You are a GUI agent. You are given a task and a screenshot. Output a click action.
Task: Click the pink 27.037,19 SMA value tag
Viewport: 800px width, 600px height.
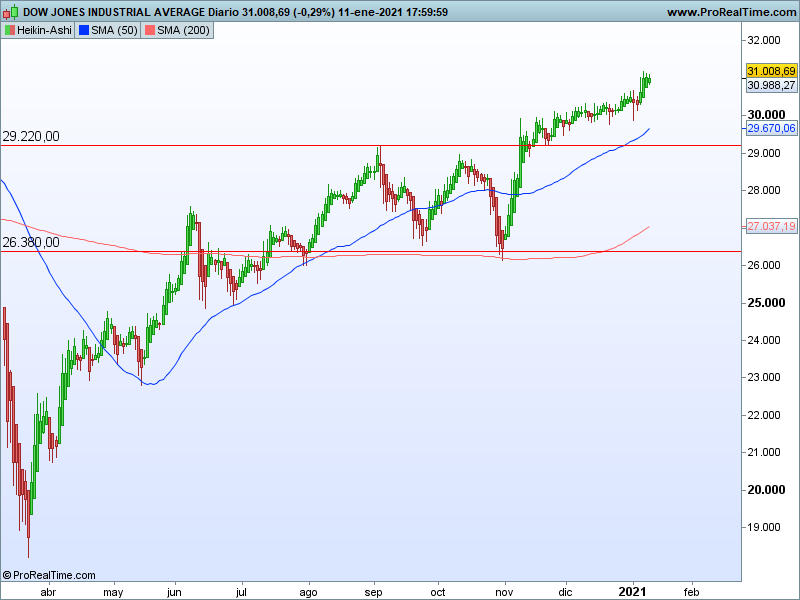click(x=771, y=226)
